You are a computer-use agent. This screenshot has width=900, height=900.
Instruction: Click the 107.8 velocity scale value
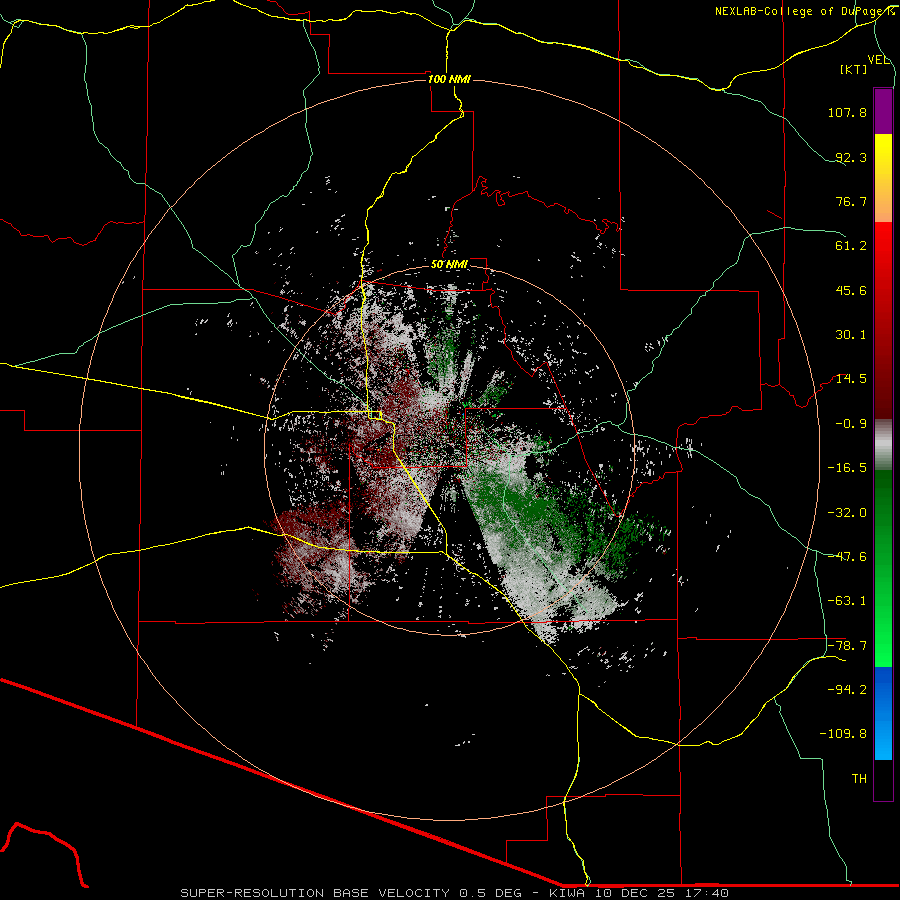(847, 112)
